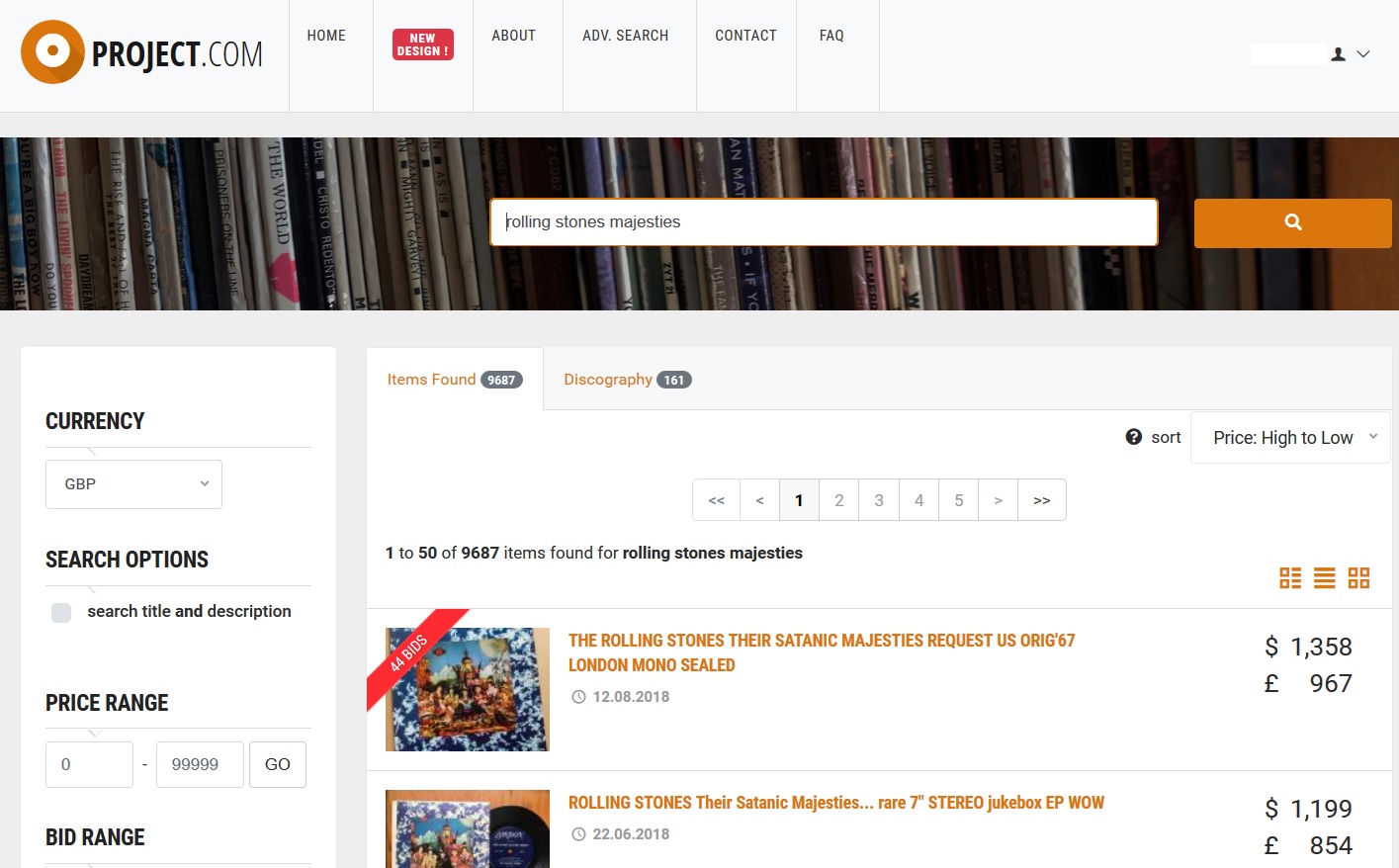
Task: Click the sort help question mark icon
Action: (1133, 437)
